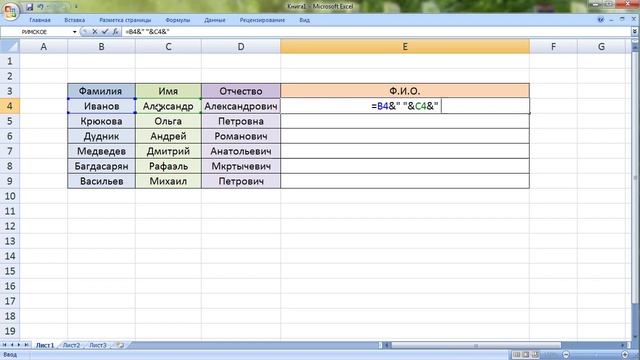Click cell containing Медведев
The image size is (640, 360).
pyautogui.click(x=101, y=151)
